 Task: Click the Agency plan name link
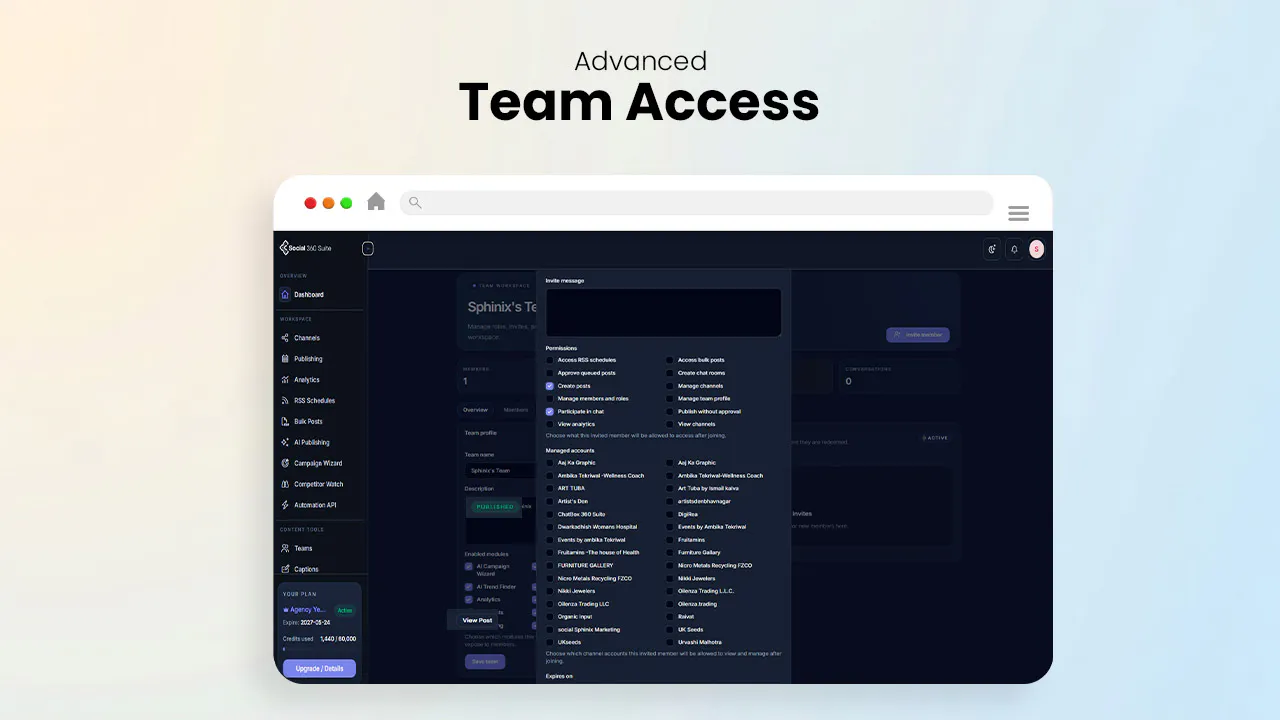click(x=306, y=609)
